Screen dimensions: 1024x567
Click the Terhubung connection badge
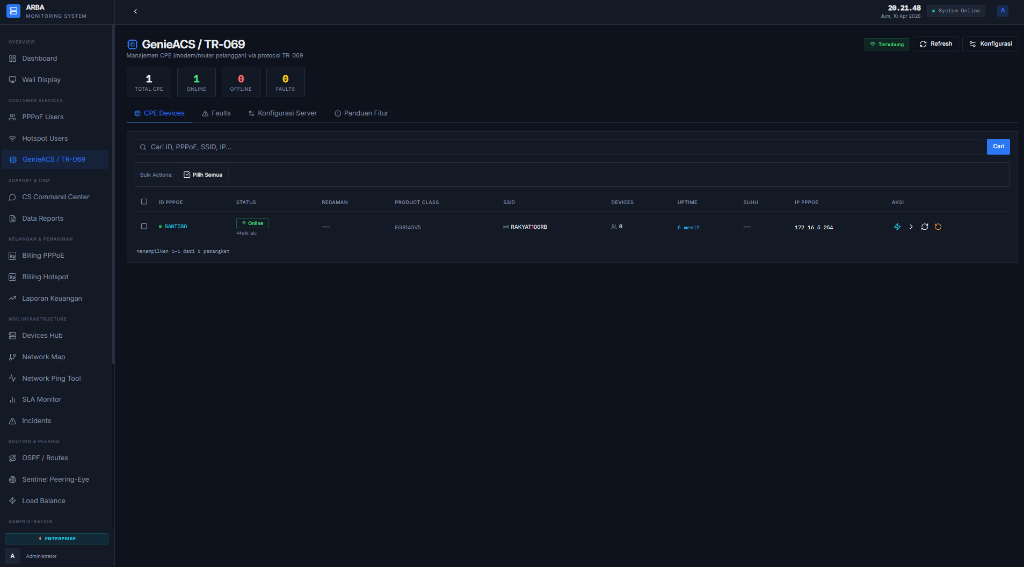tap(886, 44)
